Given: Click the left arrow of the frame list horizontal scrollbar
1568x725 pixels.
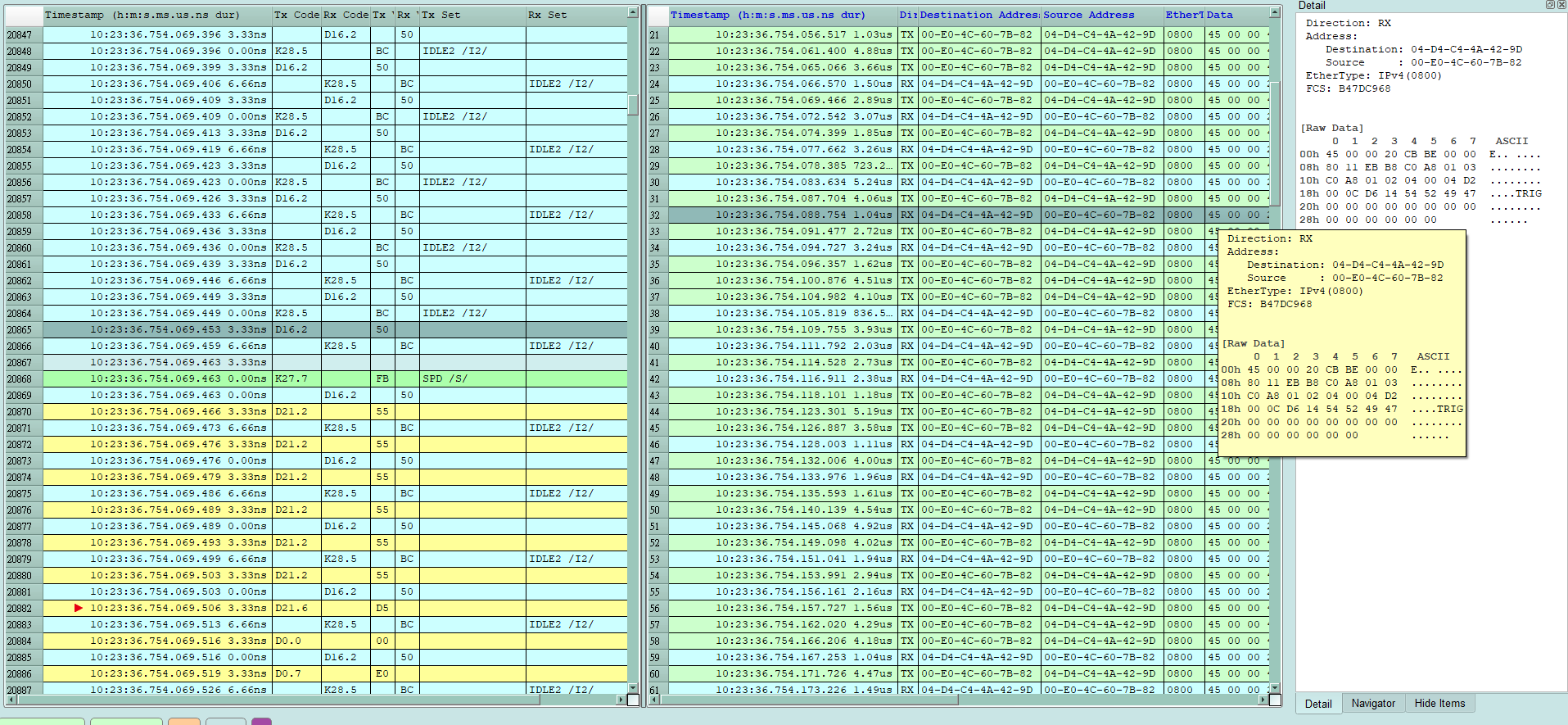Looking at the screenshot, I should 653,700.
